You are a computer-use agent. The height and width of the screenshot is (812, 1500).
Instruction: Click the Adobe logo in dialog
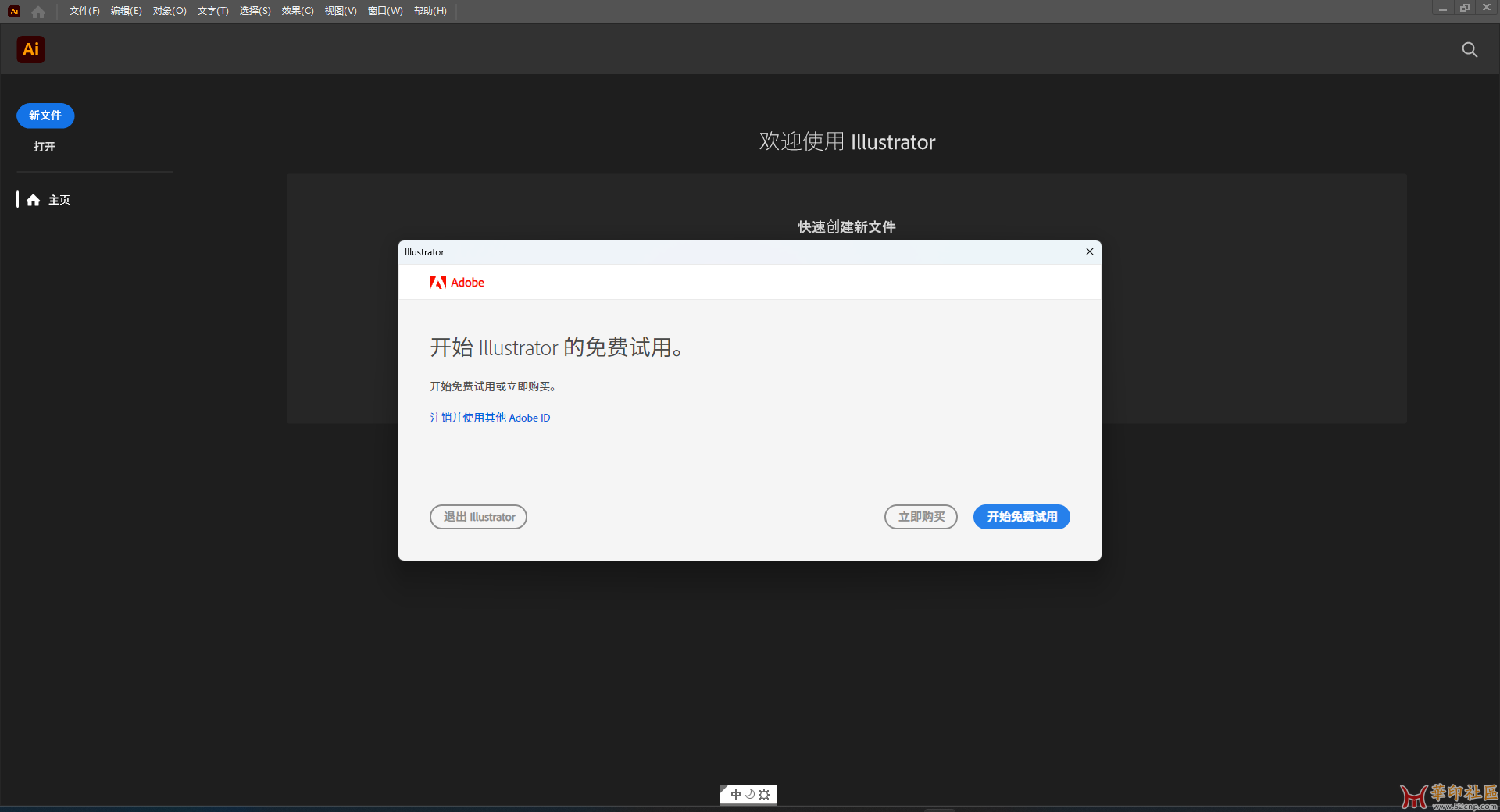(x=457, y=282)
